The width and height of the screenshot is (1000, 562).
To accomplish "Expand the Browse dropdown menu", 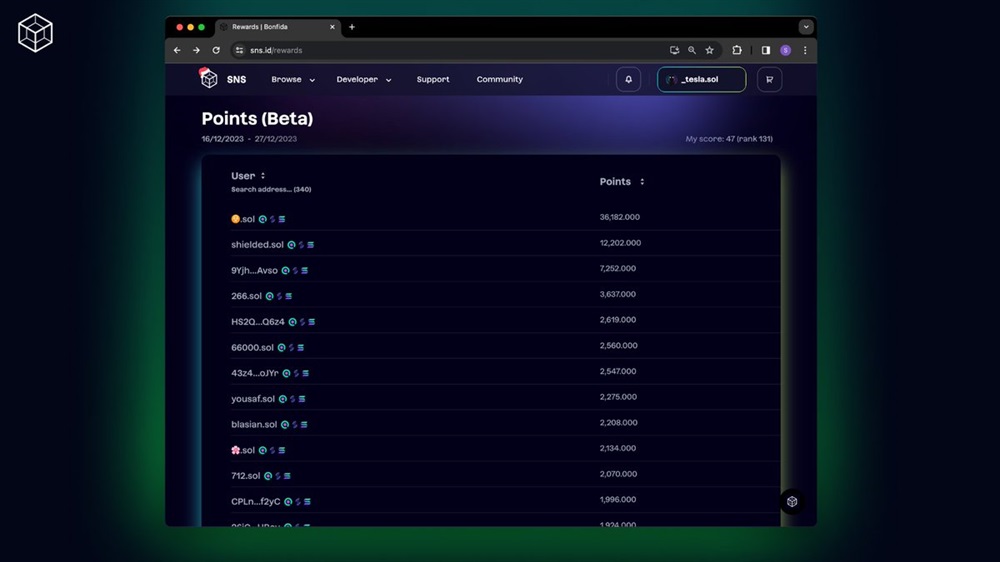I will coord(293,80).
